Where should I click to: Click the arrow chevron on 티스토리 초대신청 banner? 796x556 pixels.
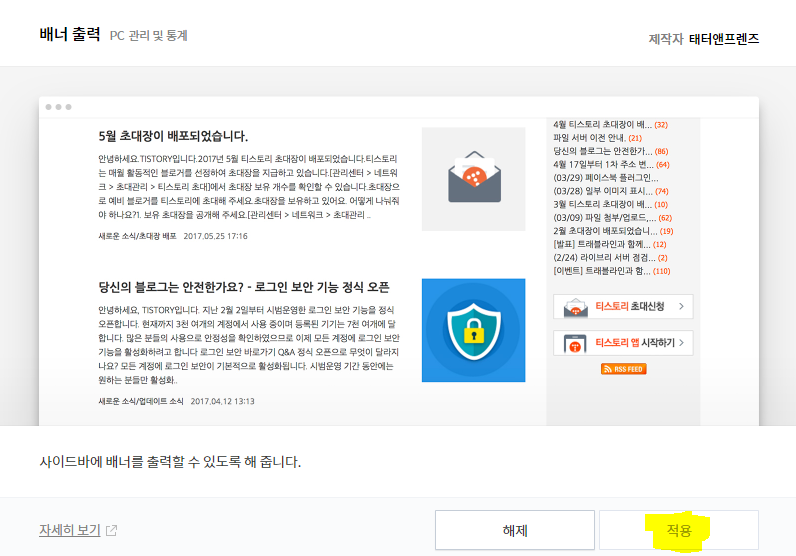coord(681,306)
